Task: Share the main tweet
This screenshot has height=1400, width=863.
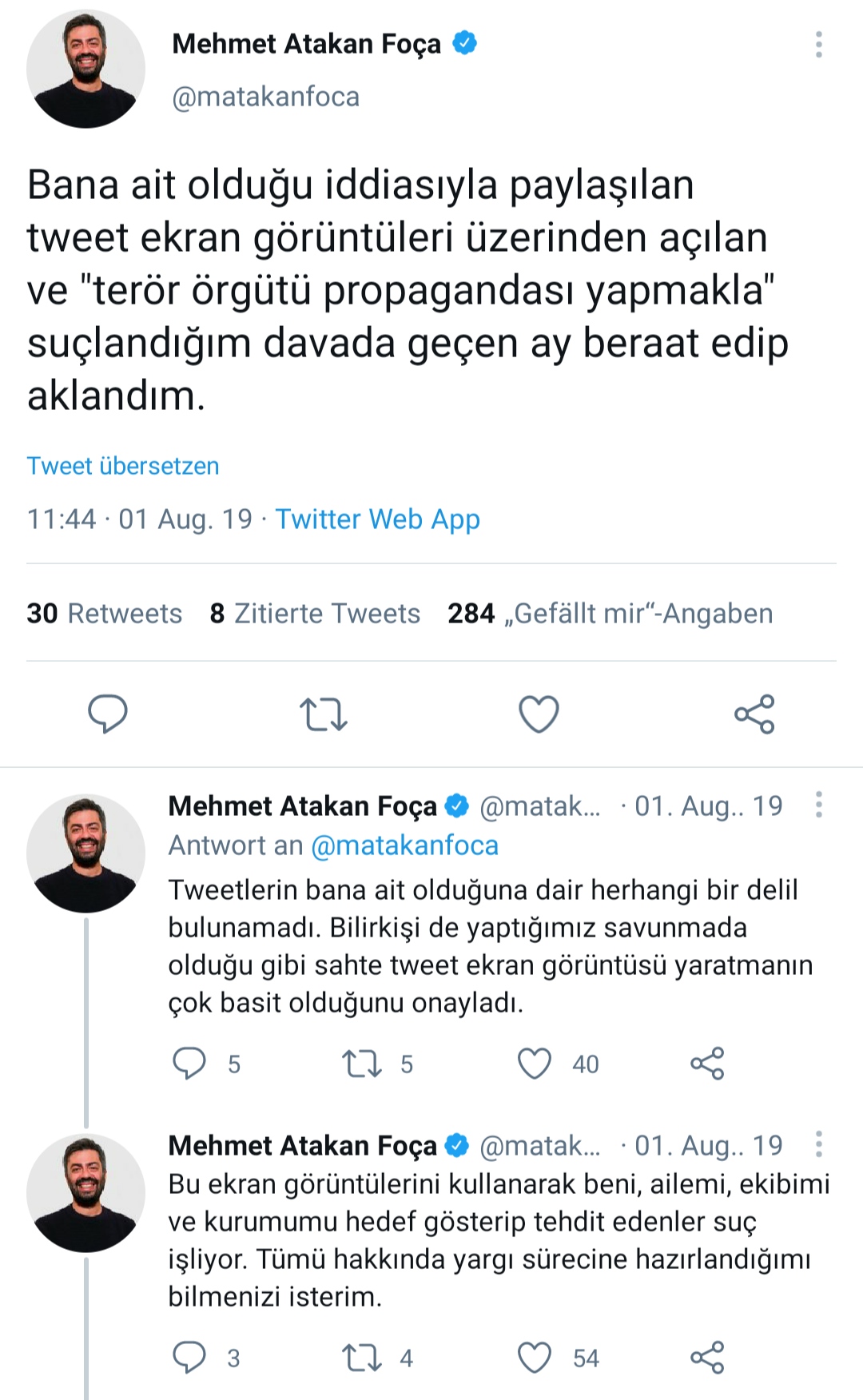Action: (754, 714)
